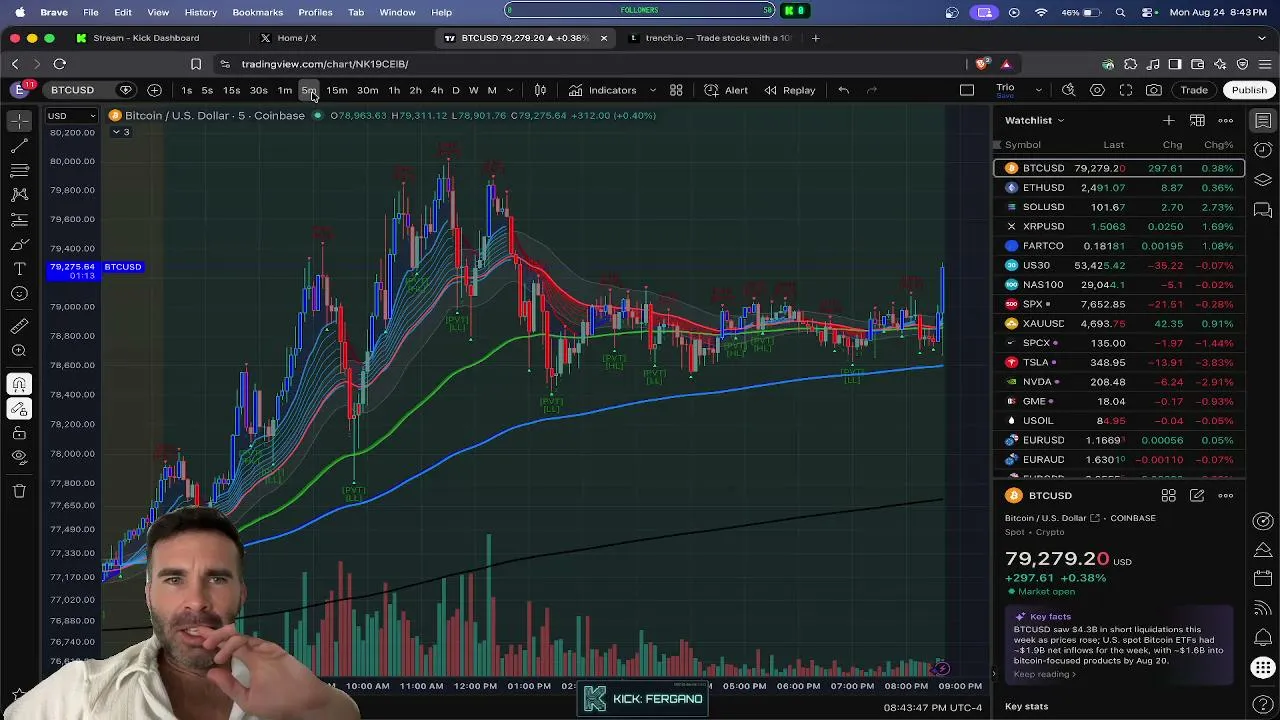Add a symbol to compare

point(154,90)
